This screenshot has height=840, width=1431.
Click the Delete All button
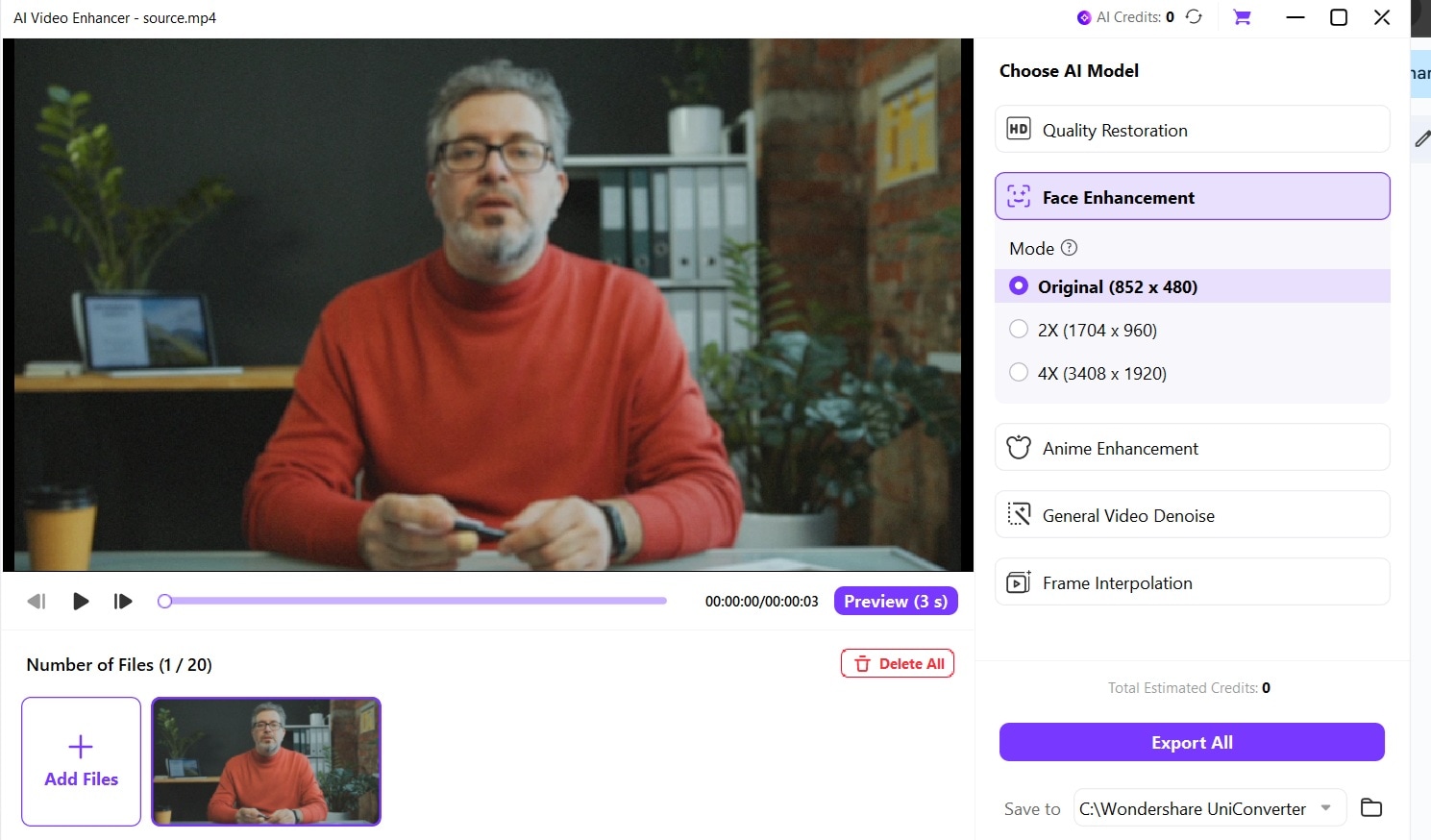pyautogui.click(x=898, y=663)
